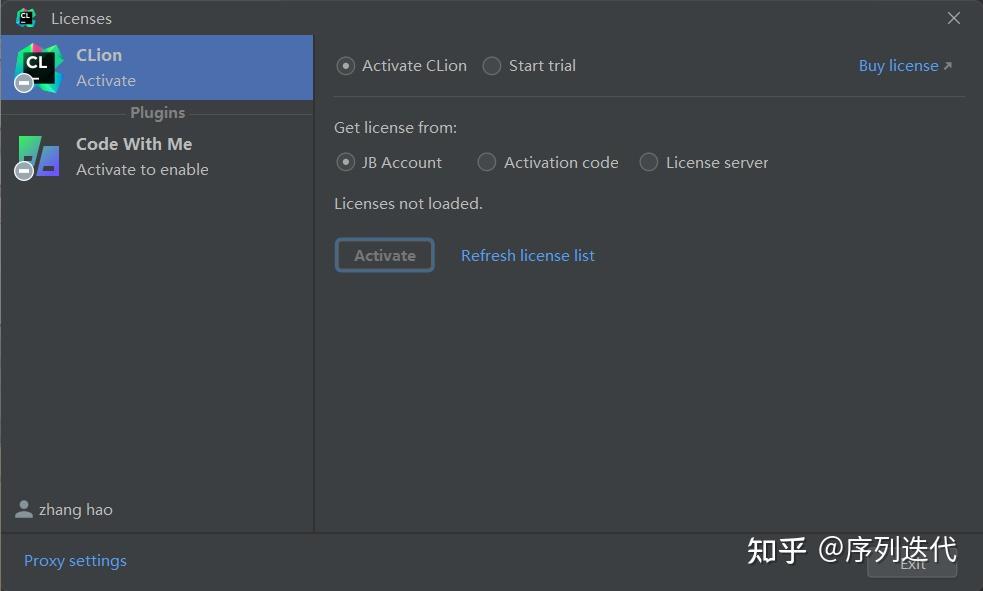Choose the License server option
The width and height of the screenshot is (983, 591).
[648, 162]
